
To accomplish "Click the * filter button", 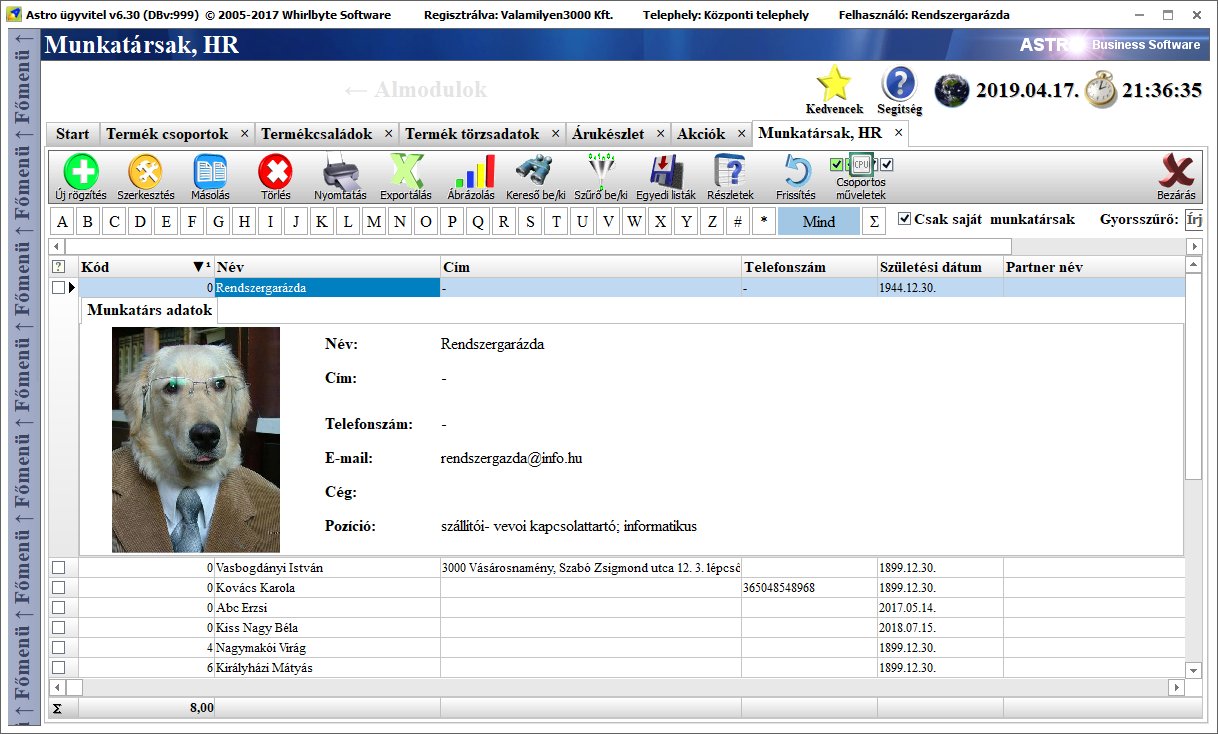I will click(764, 222).
